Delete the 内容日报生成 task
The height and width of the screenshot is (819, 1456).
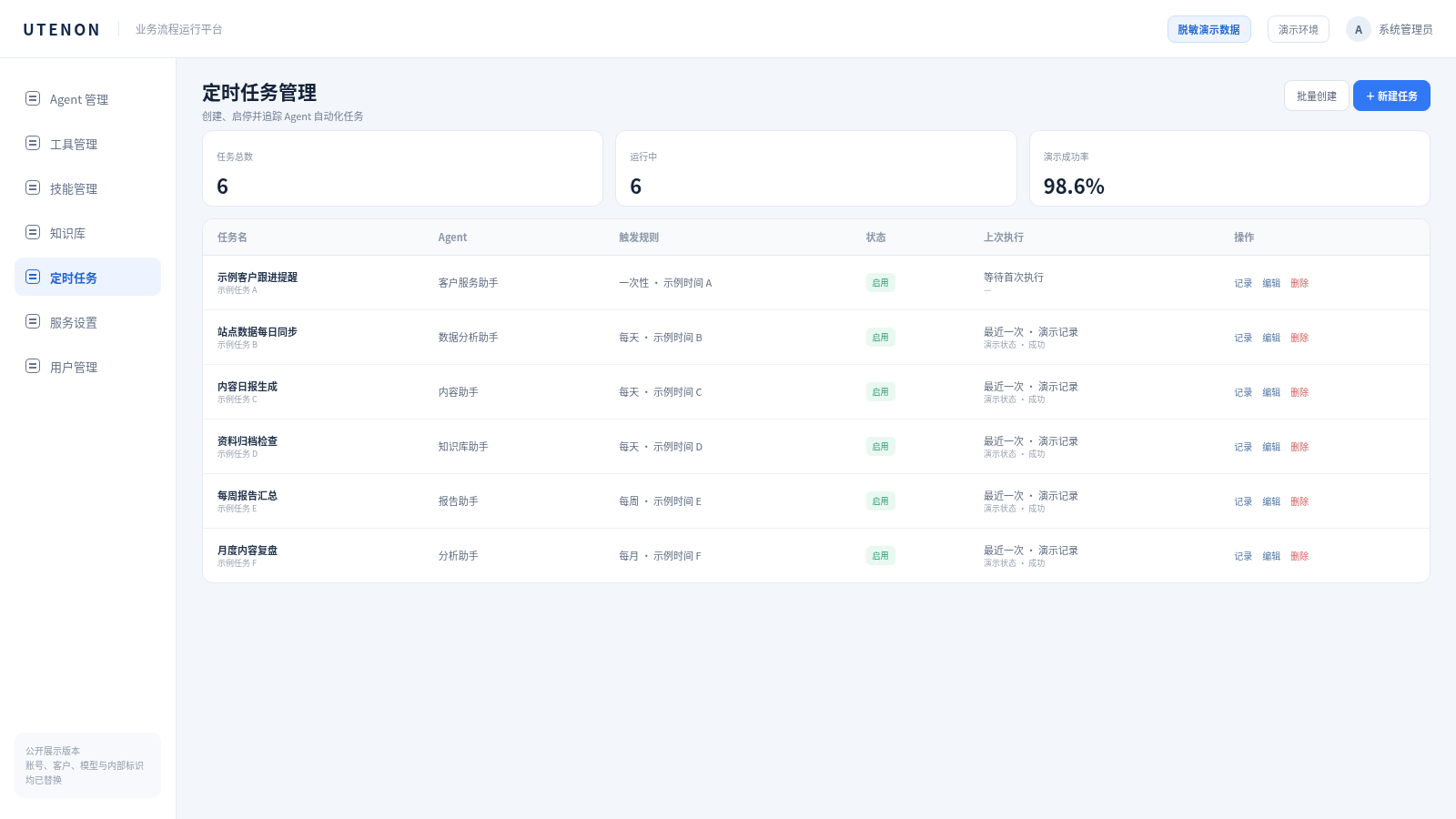[x=1299, y=392]
